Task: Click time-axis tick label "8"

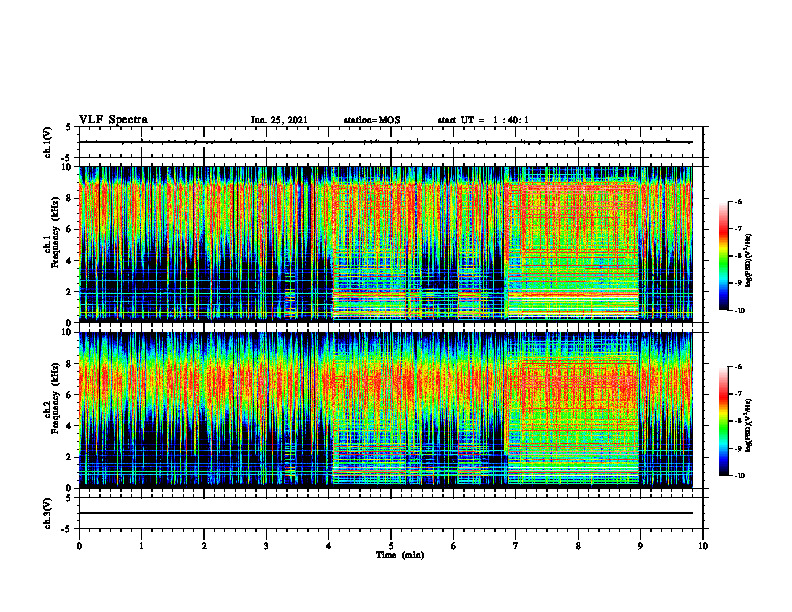Action: [578, 546]
